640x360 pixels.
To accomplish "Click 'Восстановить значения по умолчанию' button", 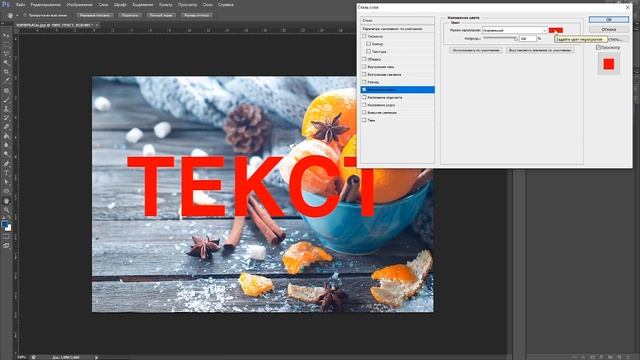I will point(540,50).
